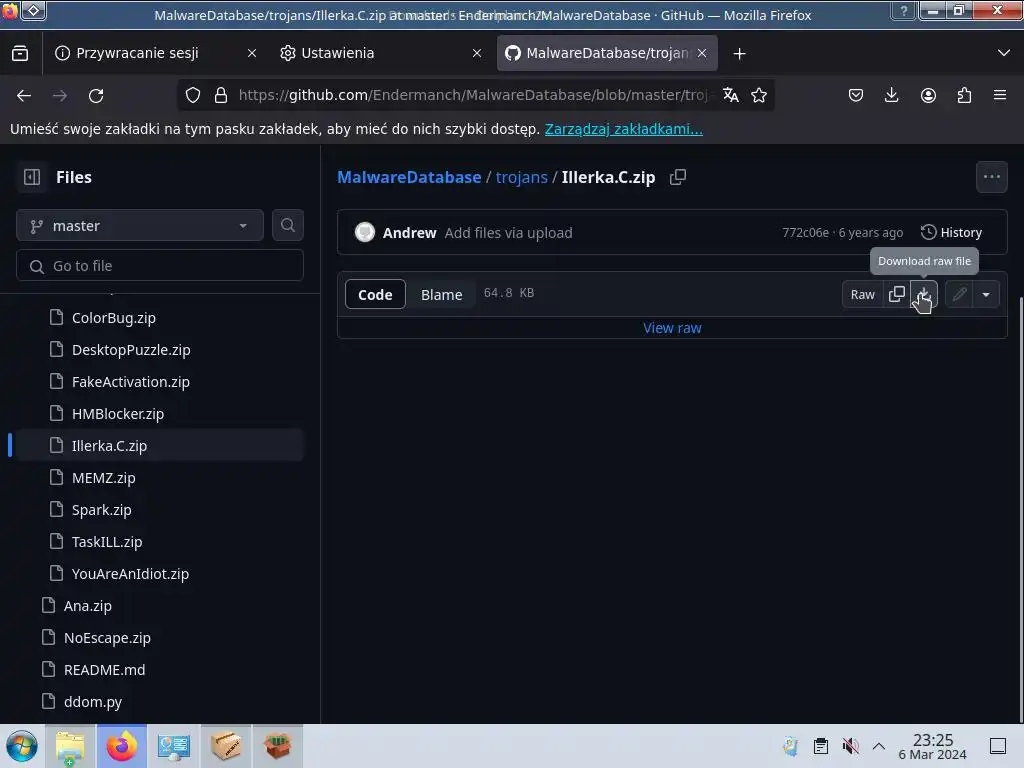The width and height of the screenshot is (1024, 768).
Task: Open commit 772c06e link
Action: click(x=805, y=232)
